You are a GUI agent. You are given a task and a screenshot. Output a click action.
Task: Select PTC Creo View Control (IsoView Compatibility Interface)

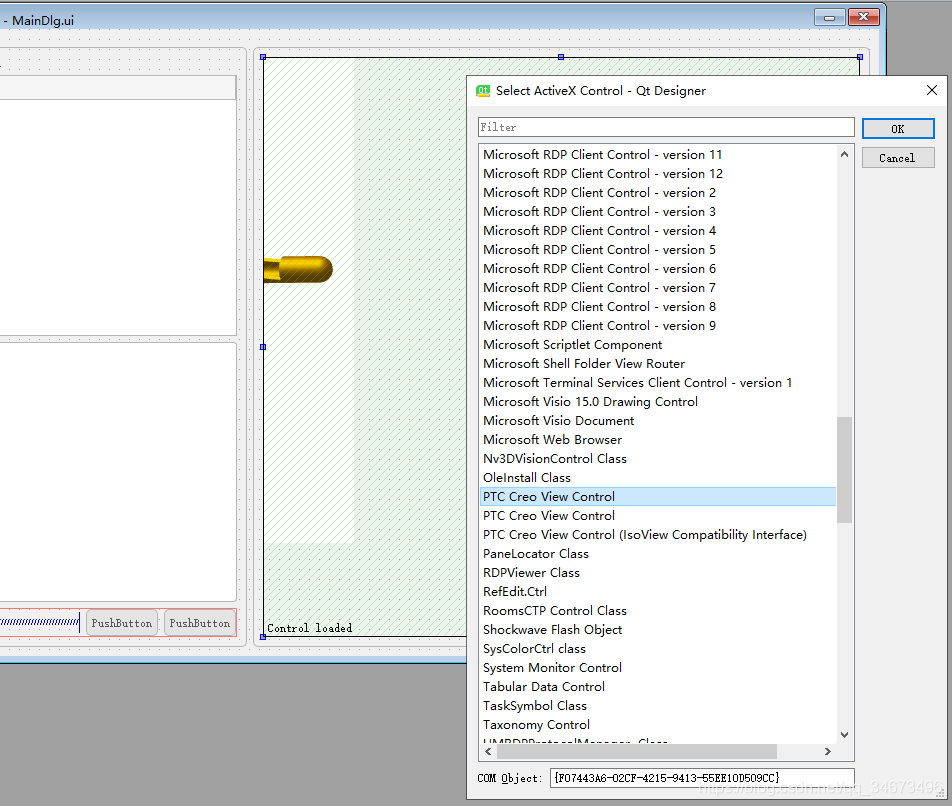coord(644,535)
